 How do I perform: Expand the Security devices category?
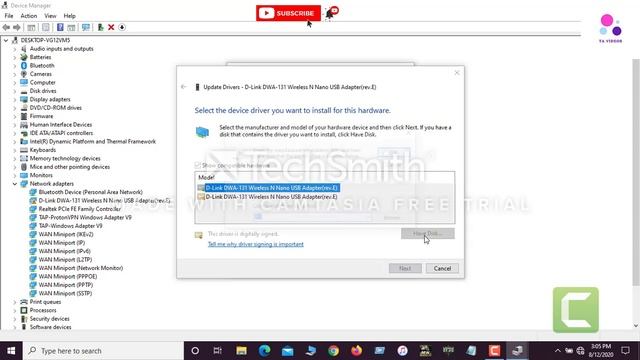[15, 319]
